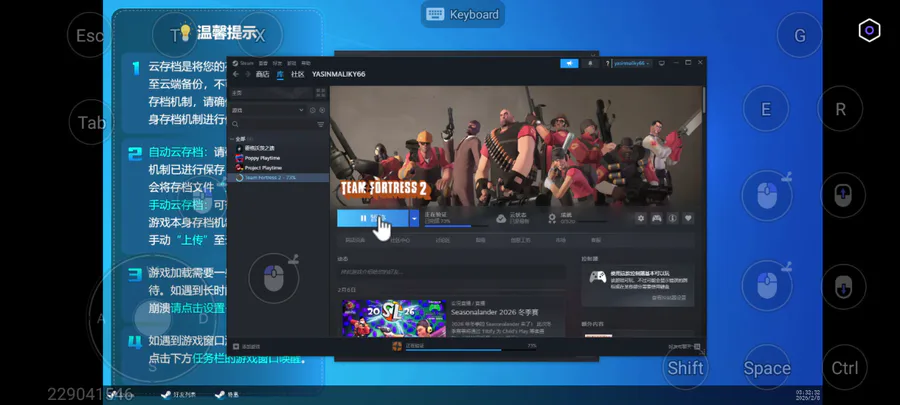Open the Keyboard overlay button
Image resolution: width=900 pixels, height=405 pixels.
point(463,14)
